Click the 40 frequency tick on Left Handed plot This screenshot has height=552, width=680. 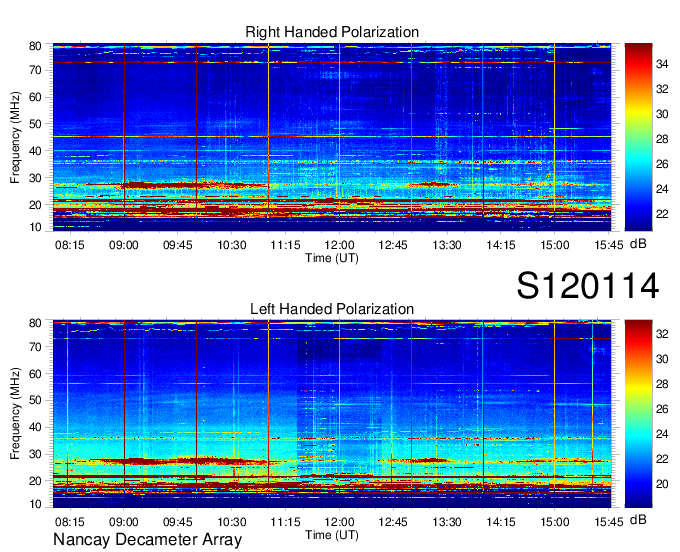tap(35, 427)
